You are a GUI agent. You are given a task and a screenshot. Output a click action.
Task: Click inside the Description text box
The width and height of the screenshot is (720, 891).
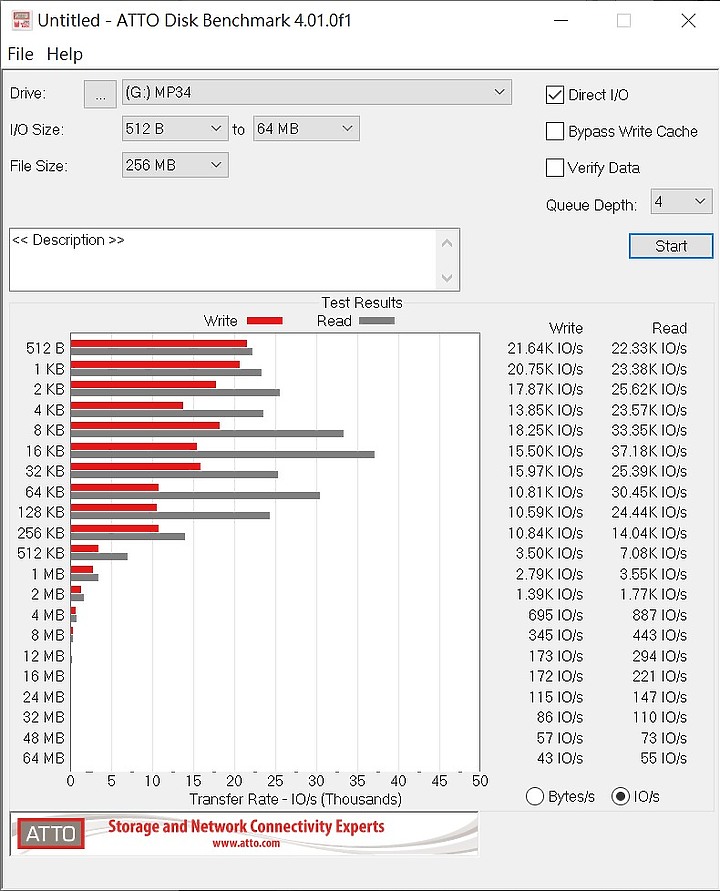pos(222,260)
